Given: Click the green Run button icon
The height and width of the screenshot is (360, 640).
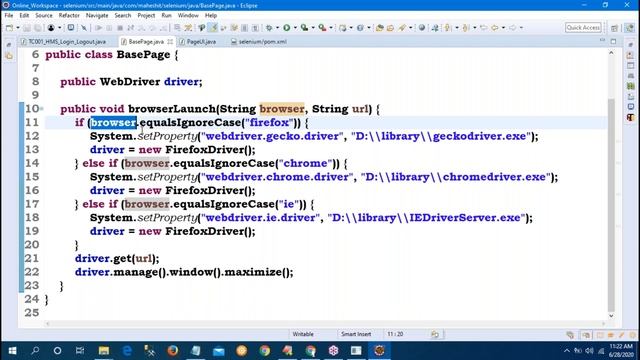Looking at the screenshot, I should [x=287, y=28].
